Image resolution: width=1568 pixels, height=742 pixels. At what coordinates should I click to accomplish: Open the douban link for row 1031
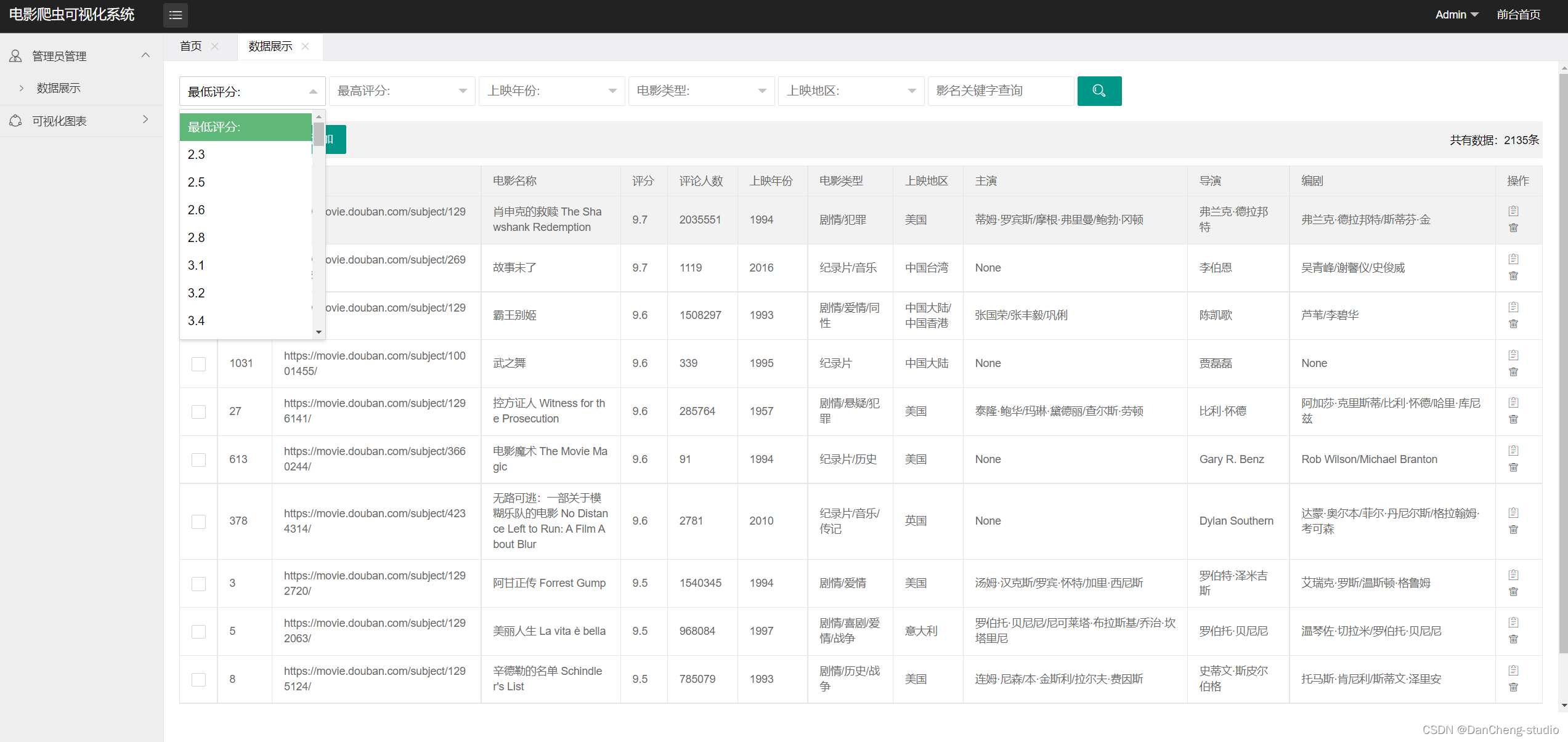click(x=375, y=363)
